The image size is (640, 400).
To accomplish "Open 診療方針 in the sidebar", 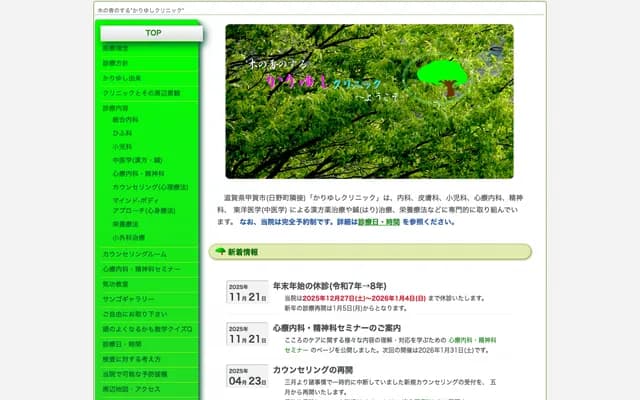I will point(115,63).
